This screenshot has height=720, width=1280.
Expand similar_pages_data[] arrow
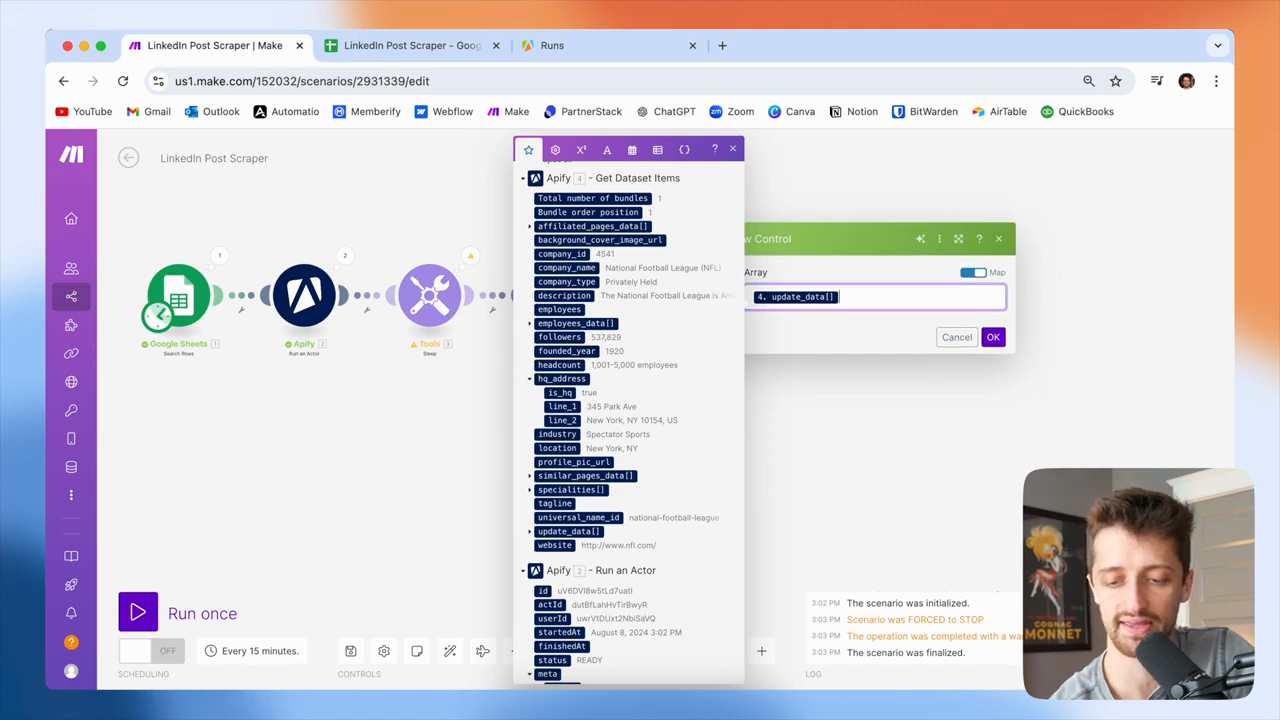(530, 476)
